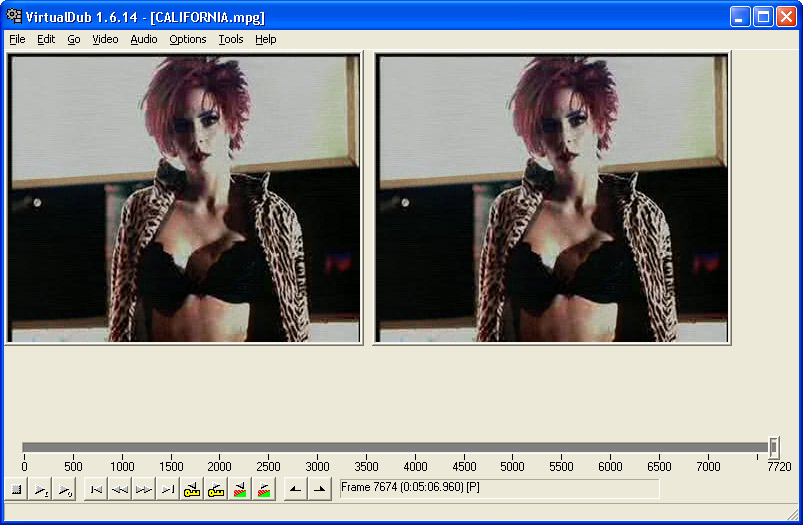
Task: Open the File menu
Action: pyautogui.click(x=17, y=39)
